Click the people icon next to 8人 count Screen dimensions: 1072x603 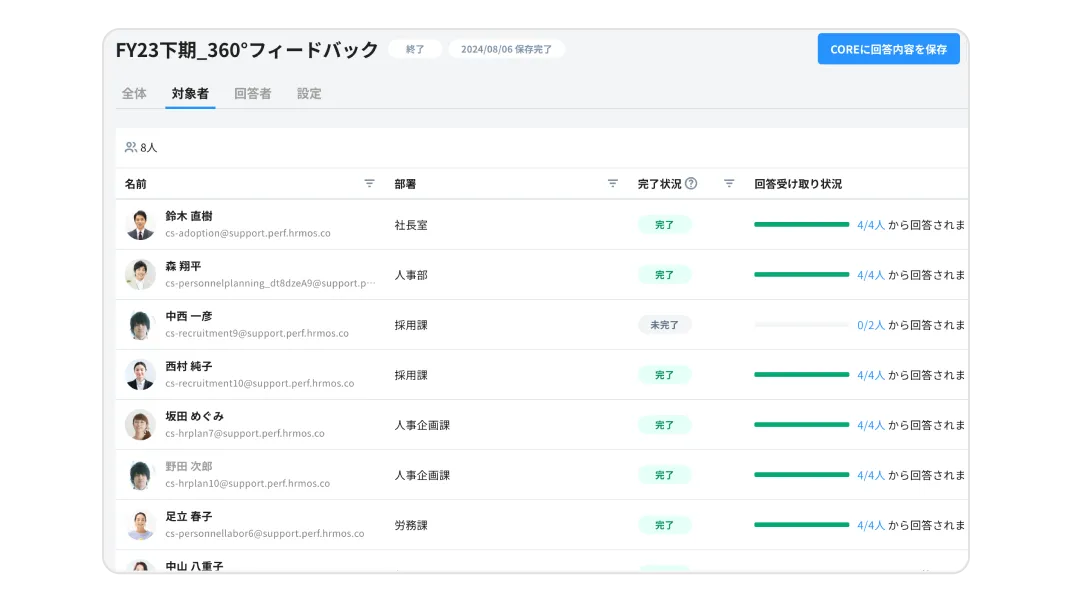tap(131, 146)
